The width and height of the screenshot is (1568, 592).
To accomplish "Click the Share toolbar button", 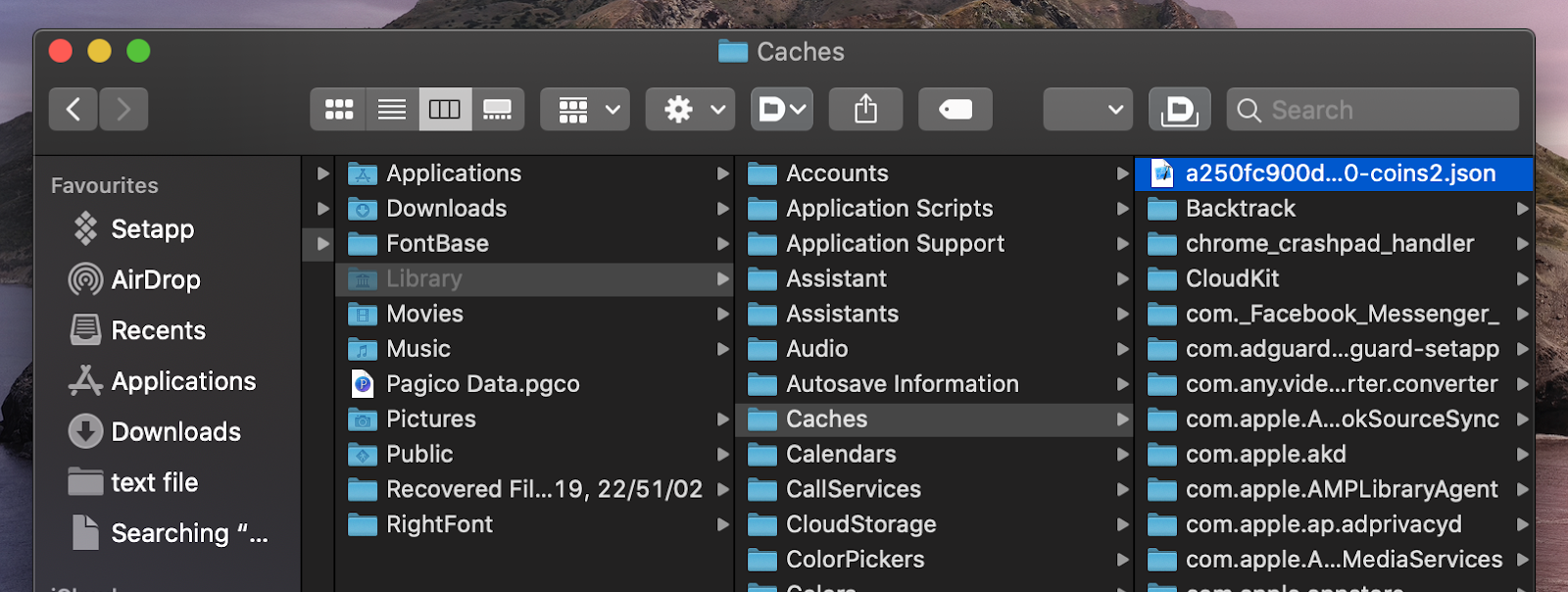I will tap(865, 109).
